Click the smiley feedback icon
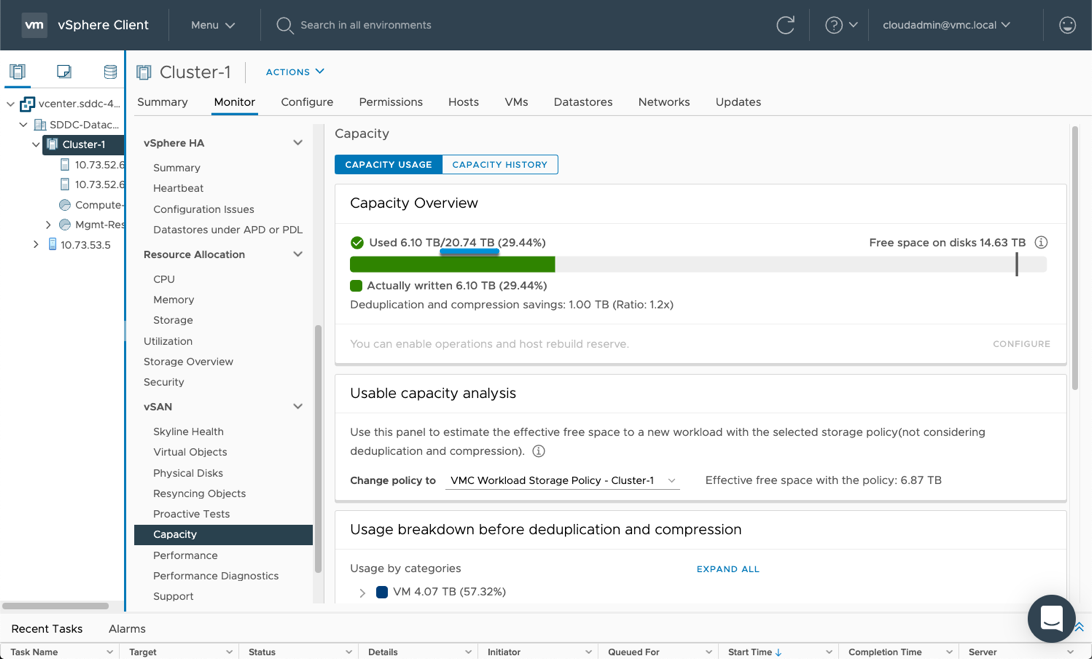1092x659 pixels. (x=1067, y=25)
